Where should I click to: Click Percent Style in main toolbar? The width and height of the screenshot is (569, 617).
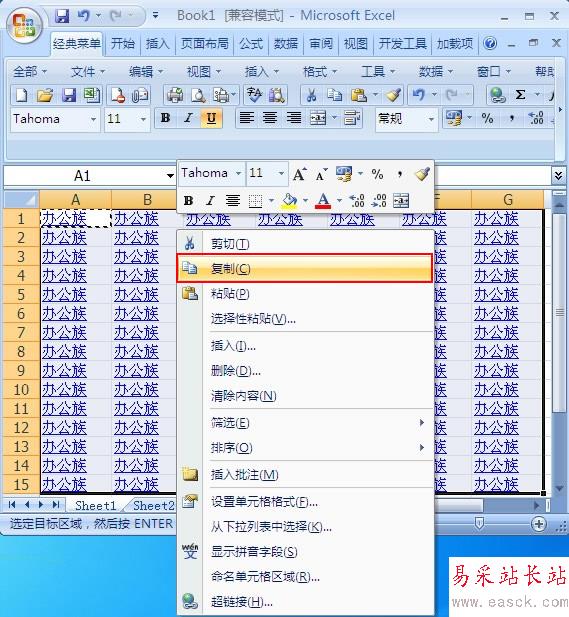coord(487,118)
